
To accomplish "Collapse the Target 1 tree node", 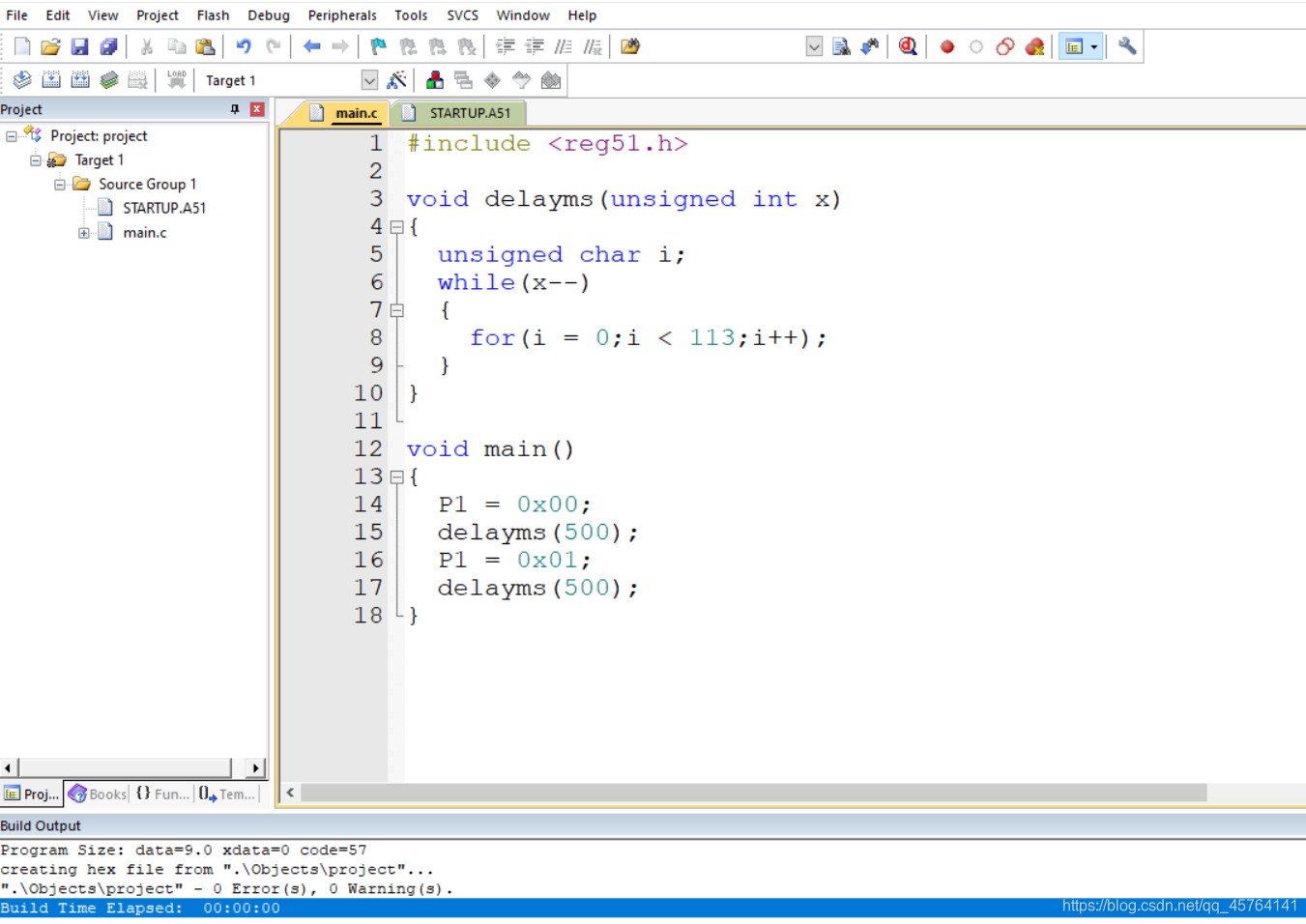I will pos(36,160).
